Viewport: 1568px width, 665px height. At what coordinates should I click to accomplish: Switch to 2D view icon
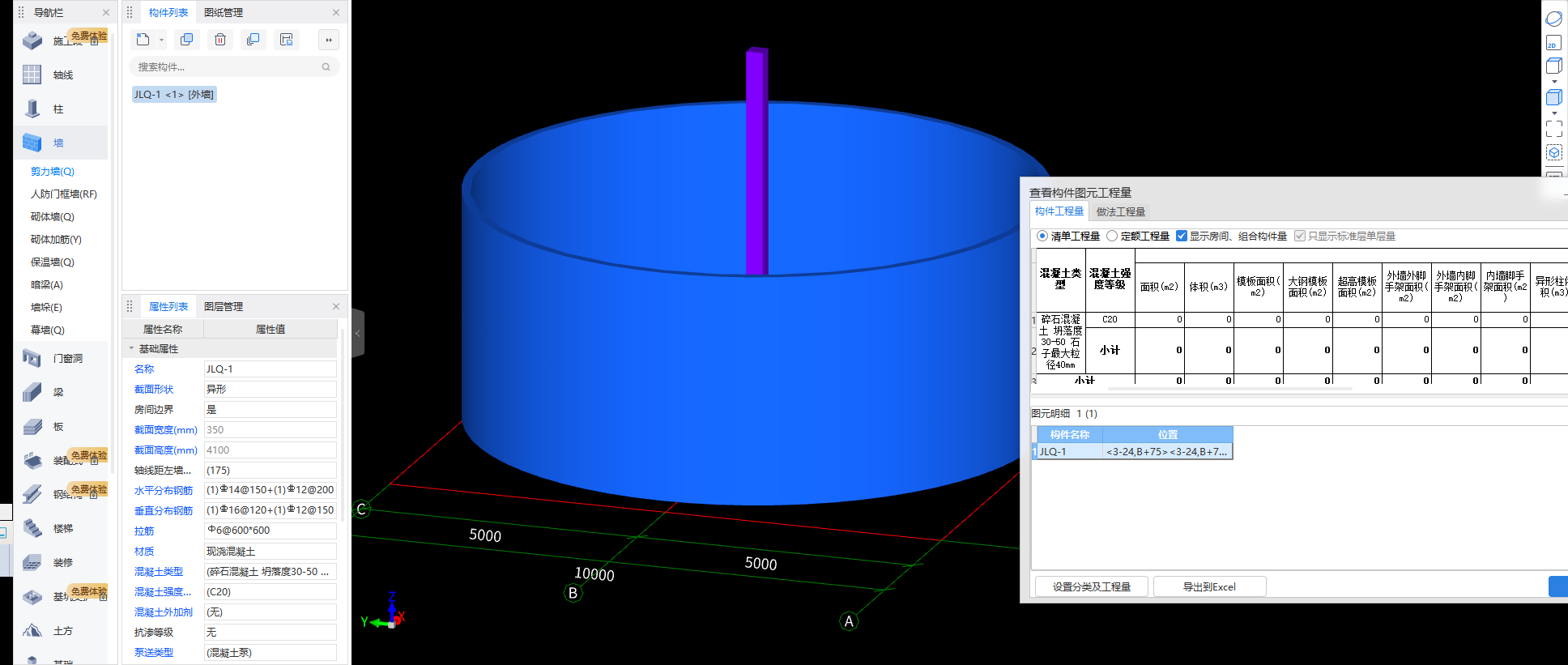[x=1553, y=43]
